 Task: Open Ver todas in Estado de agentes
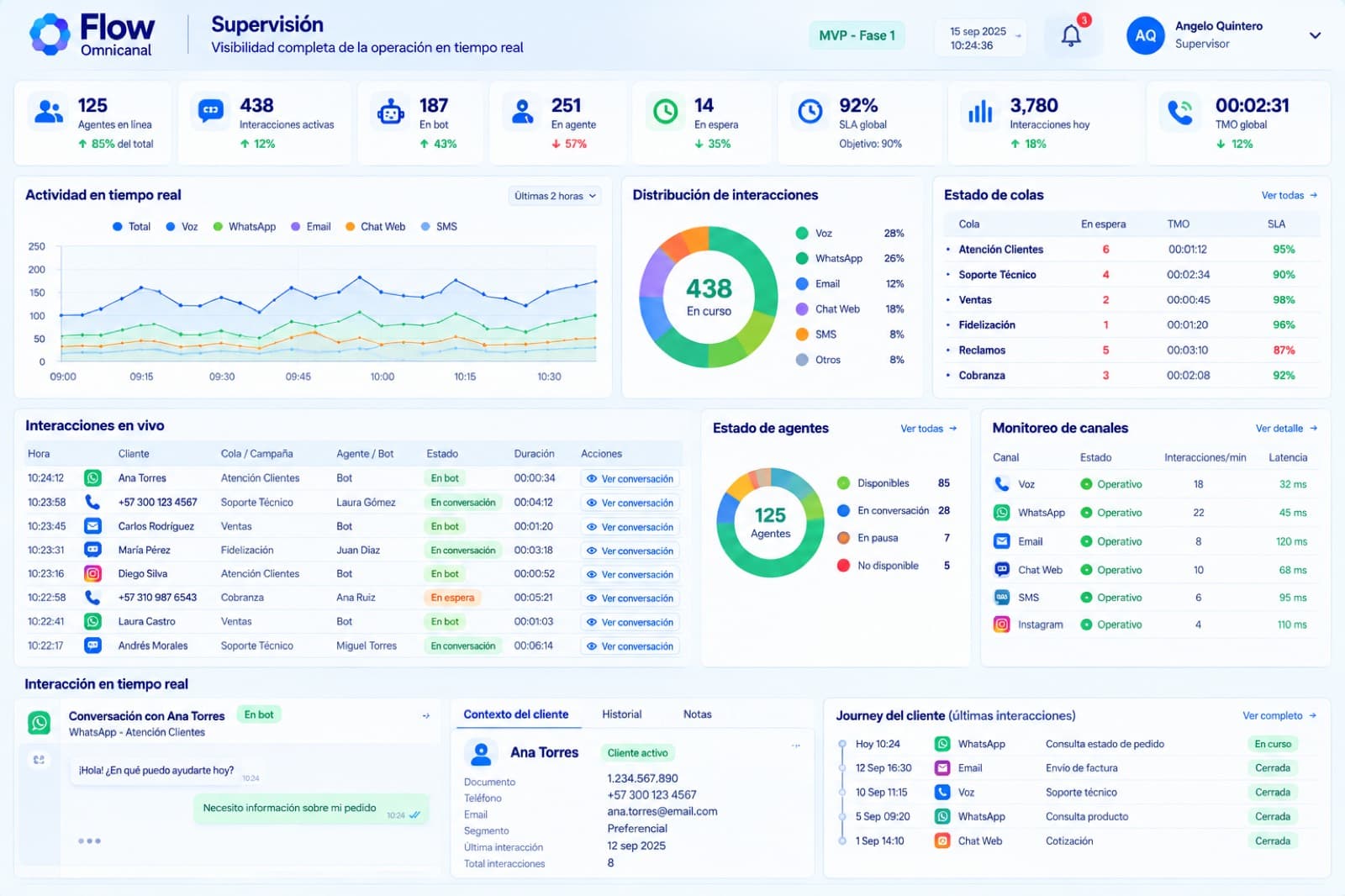929,428
